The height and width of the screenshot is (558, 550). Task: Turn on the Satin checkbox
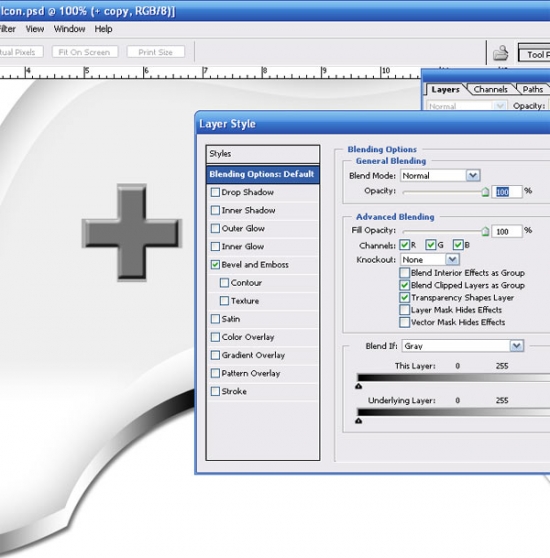(215, 319)
